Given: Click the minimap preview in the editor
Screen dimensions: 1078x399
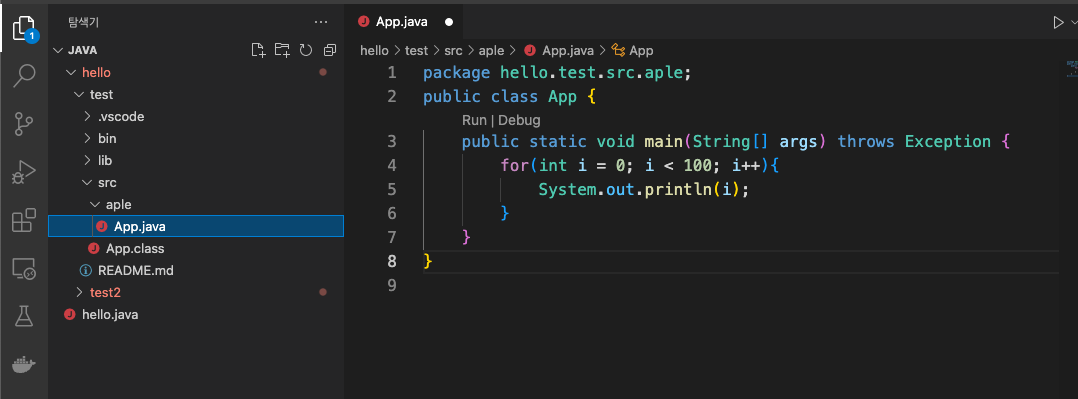Looking at the screenshot, I should point(1071,67).
